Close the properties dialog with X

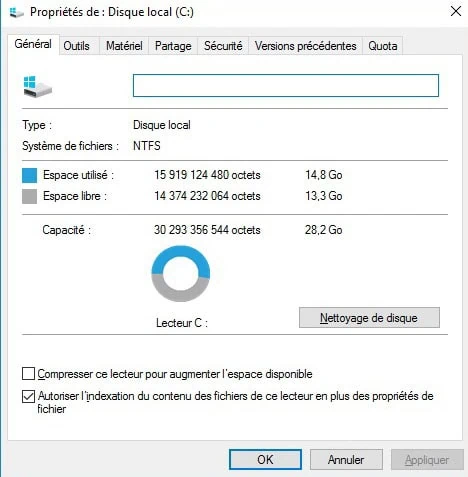click(456, 11)
